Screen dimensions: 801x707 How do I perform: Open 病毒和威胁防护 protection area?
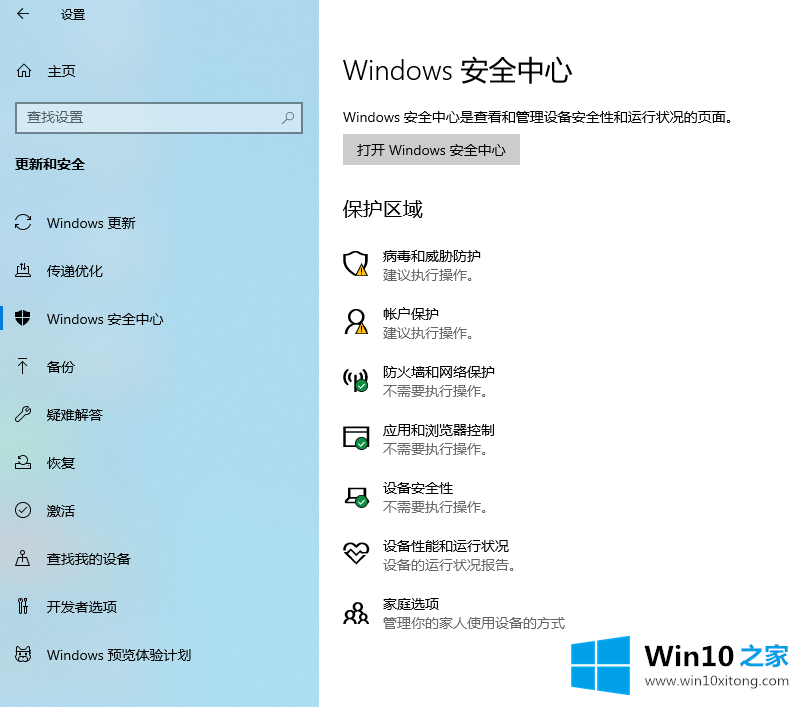coord(432,256)
